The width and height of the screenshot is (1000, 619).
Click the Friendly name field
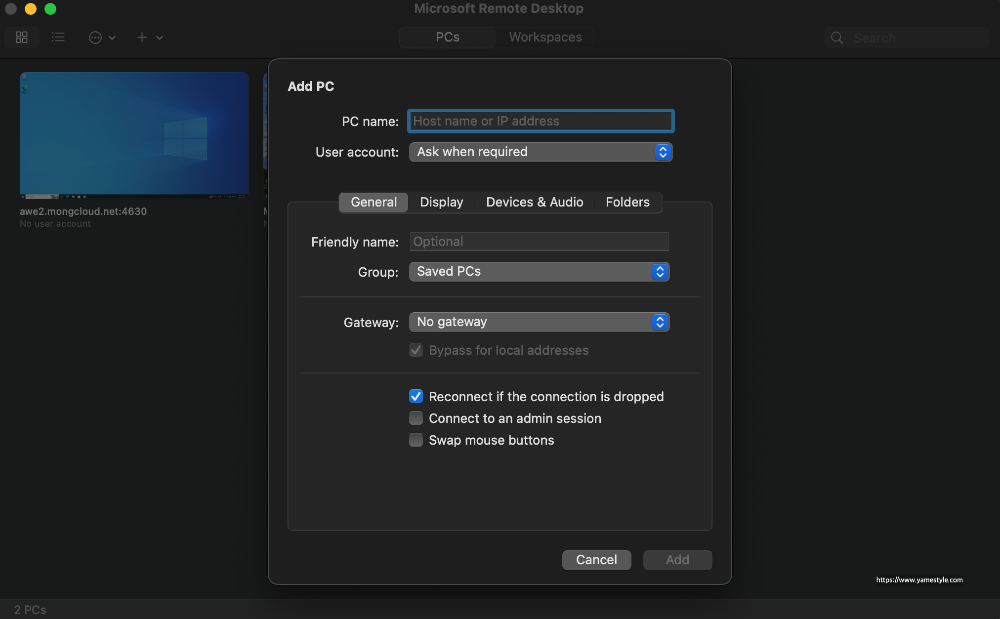[x=539, y=242]
